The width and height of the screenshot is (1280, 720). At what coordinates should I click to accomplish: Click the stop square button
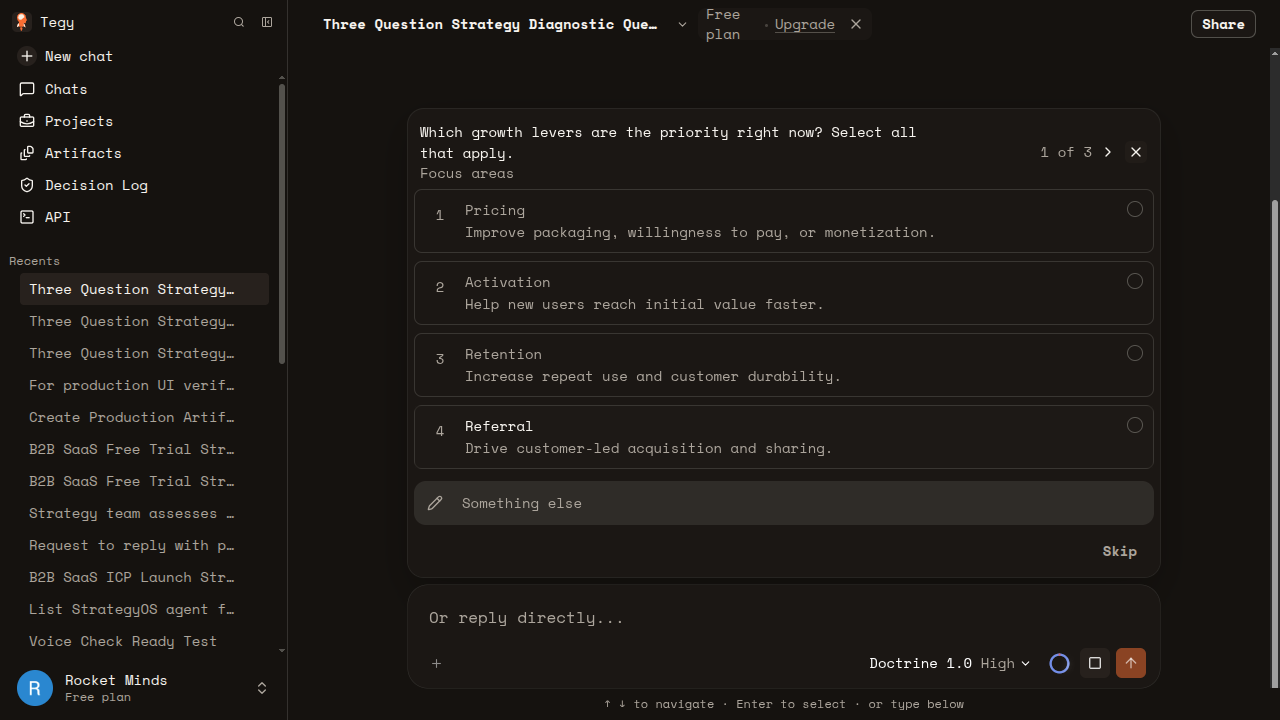click(x=1095, y=663)
